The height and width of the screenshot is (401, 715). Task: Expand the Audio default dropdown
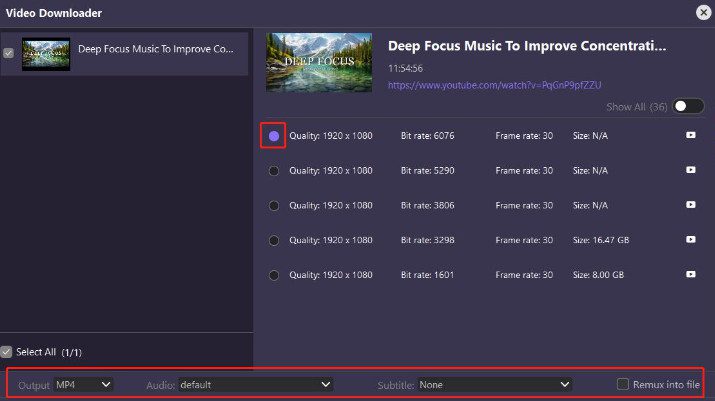(254, 384)
